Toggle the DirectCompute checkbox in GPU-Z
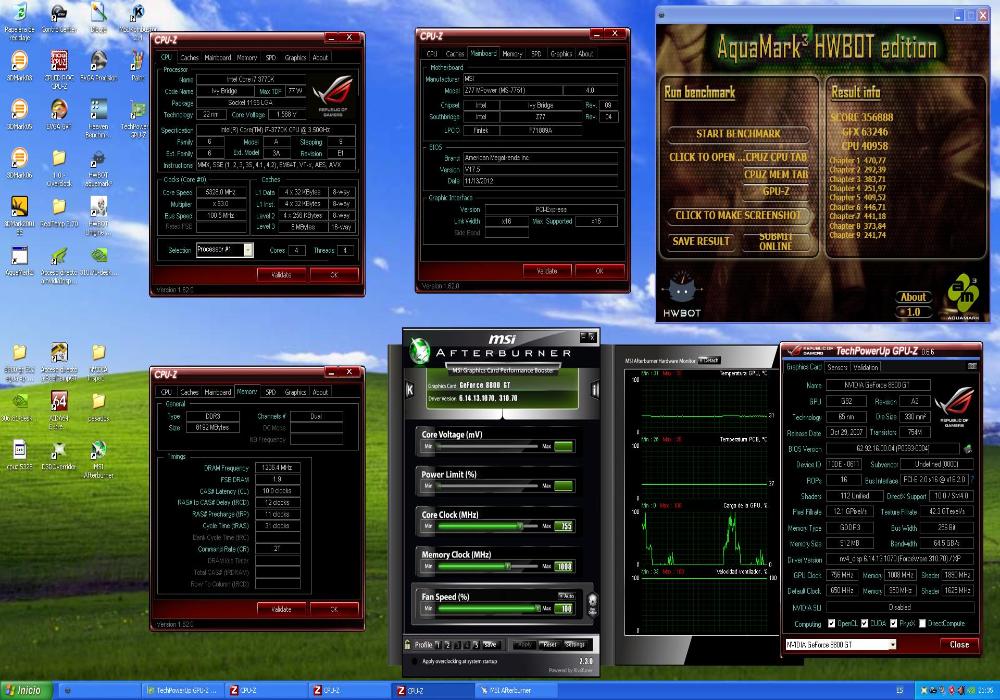The width and height of the screenshot is (1000, 700). point(922,623)
